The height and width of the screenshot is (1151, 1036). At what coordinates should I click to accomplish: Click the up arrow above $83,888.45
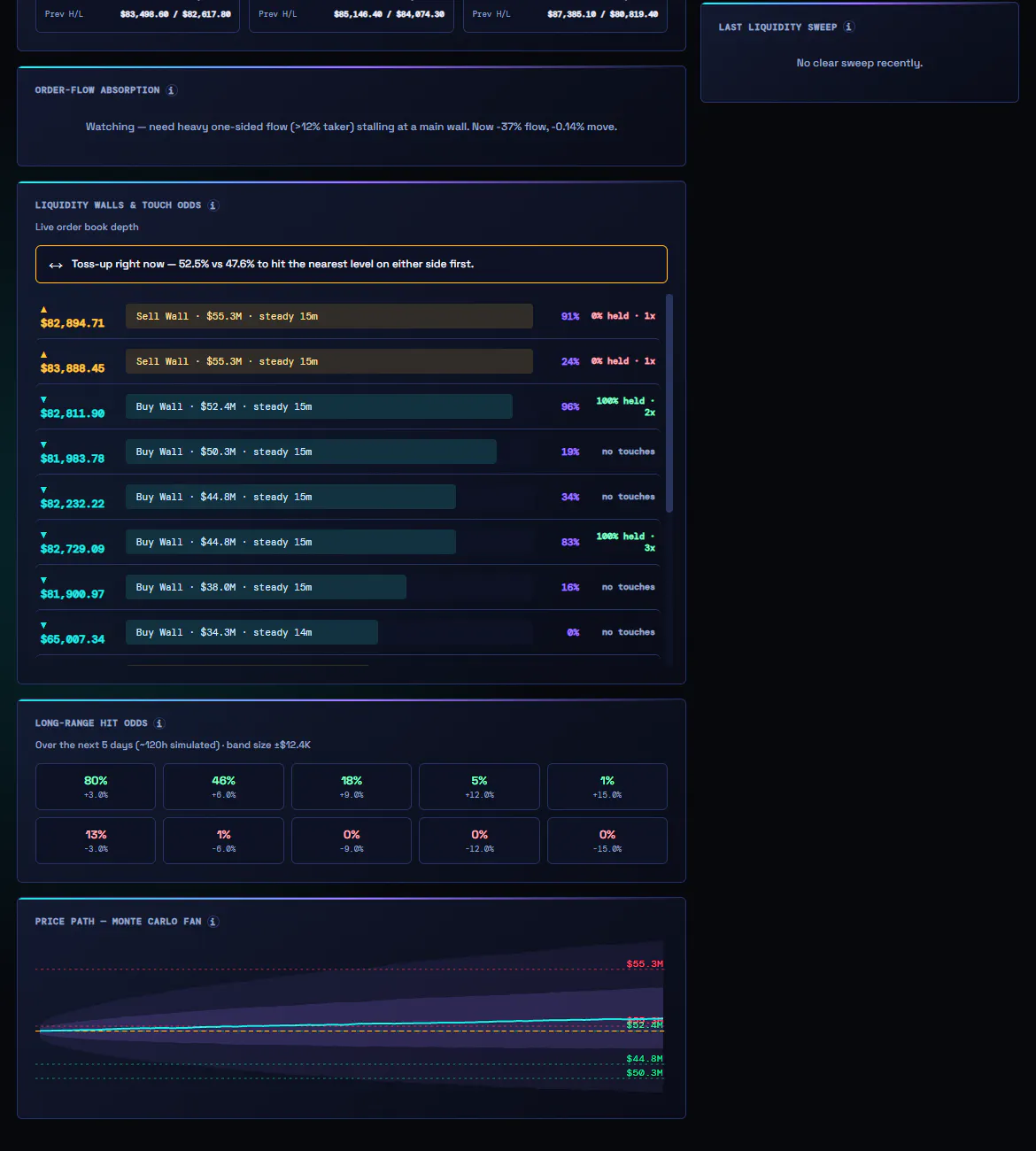point(44,354)
